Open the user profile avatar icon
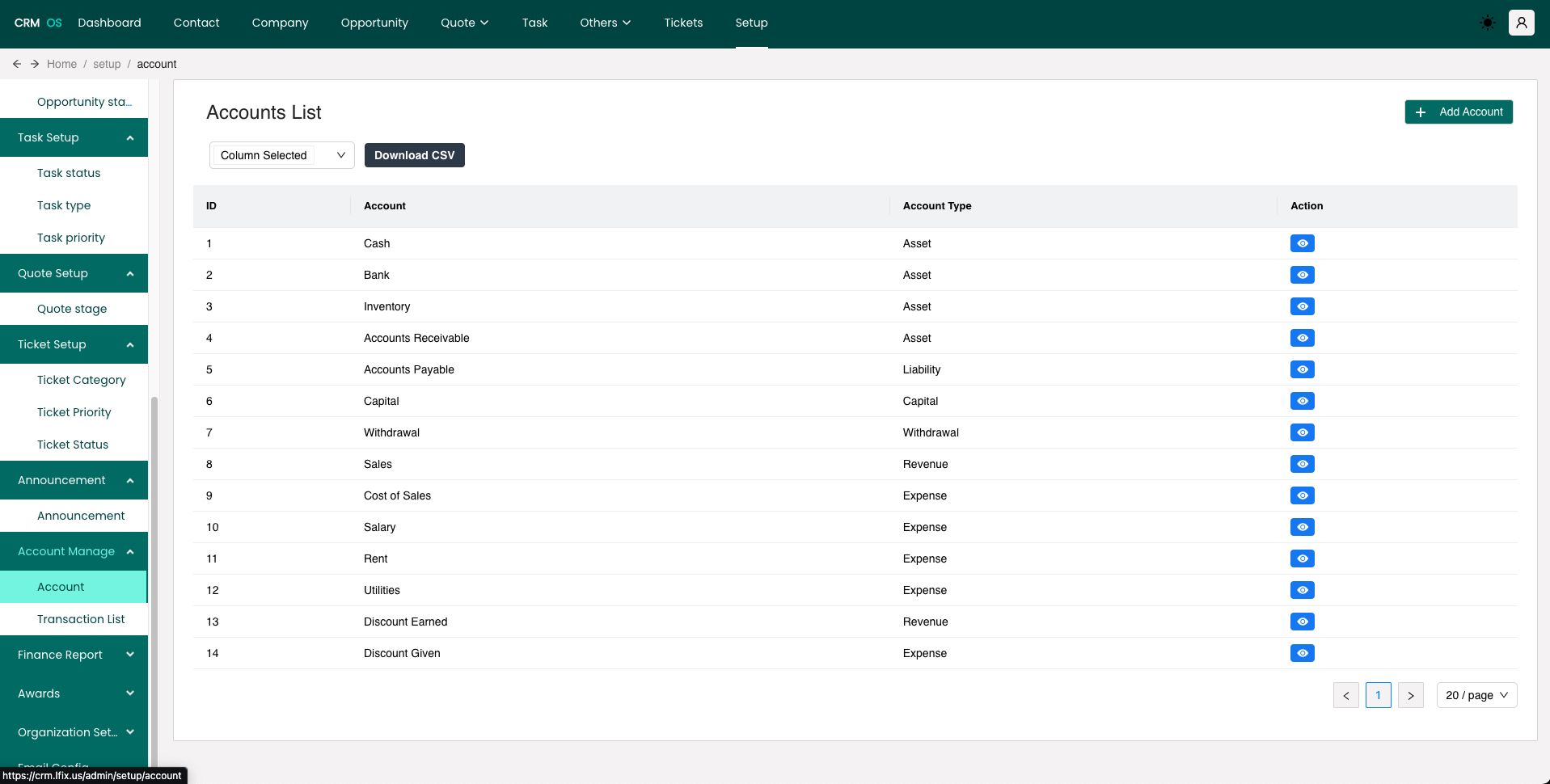The image size is (1550, 784). (x=1521, y=23)
